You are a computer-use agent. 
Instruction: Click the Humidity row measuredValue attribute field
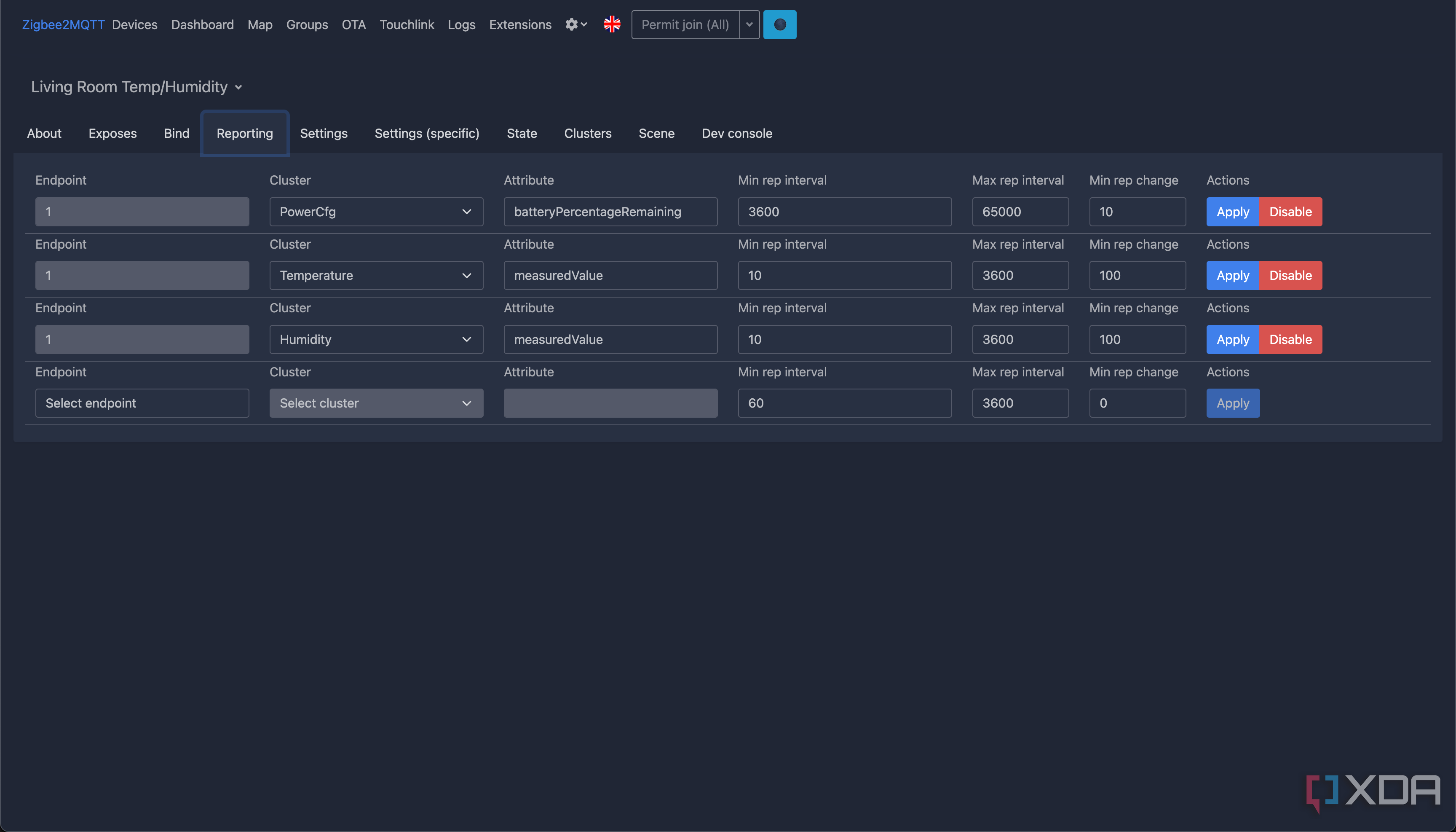tap(610, 339)
